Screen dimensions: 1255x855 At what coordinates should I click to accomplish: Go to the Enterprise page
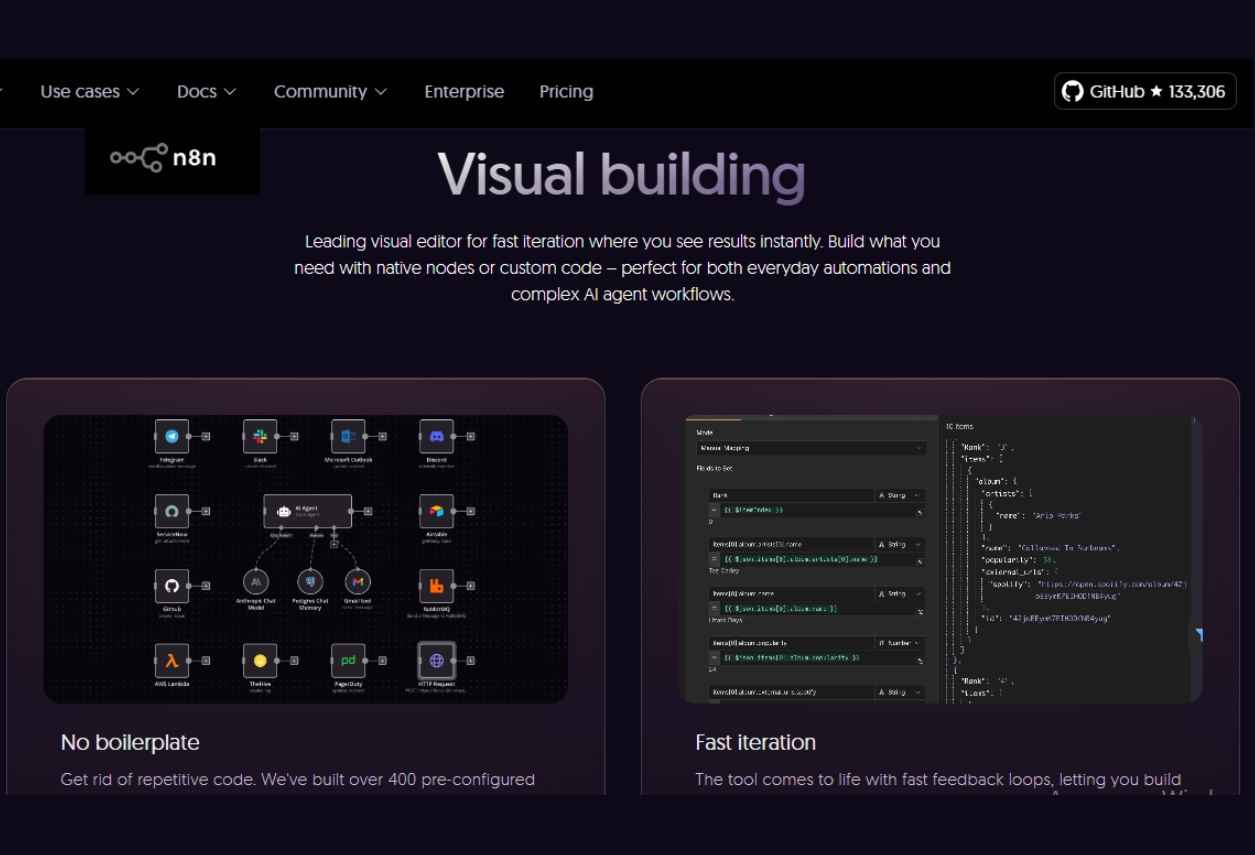click(464, 92)
